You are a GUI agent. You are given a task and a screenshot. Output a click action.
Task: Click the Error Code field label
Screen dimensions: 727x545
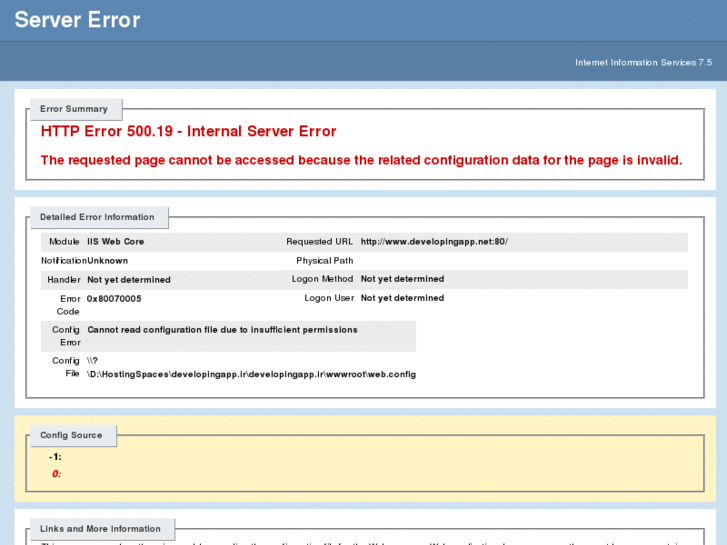[69, 305]
